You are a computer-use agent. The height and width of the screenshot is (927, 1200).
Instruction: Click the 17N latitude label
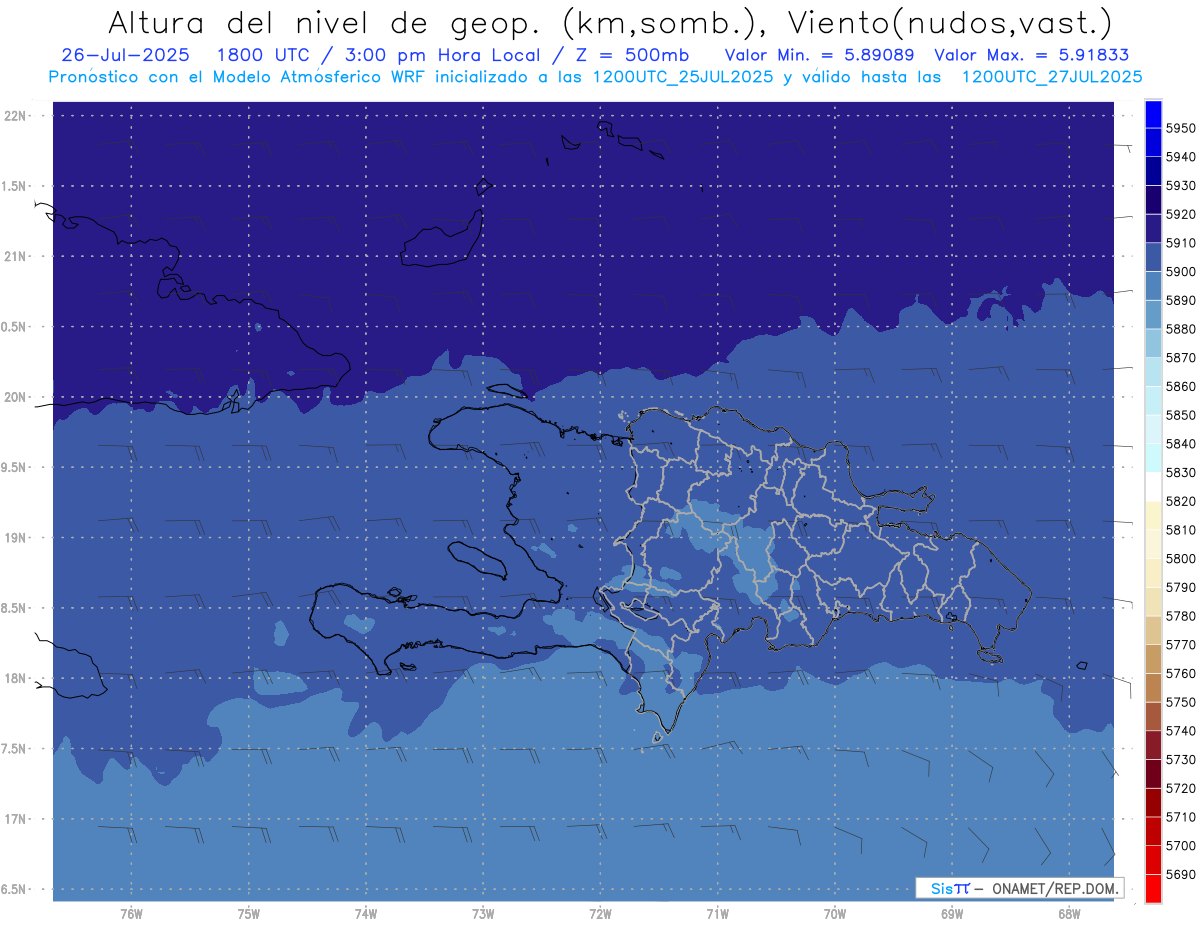tap(15, 819)
